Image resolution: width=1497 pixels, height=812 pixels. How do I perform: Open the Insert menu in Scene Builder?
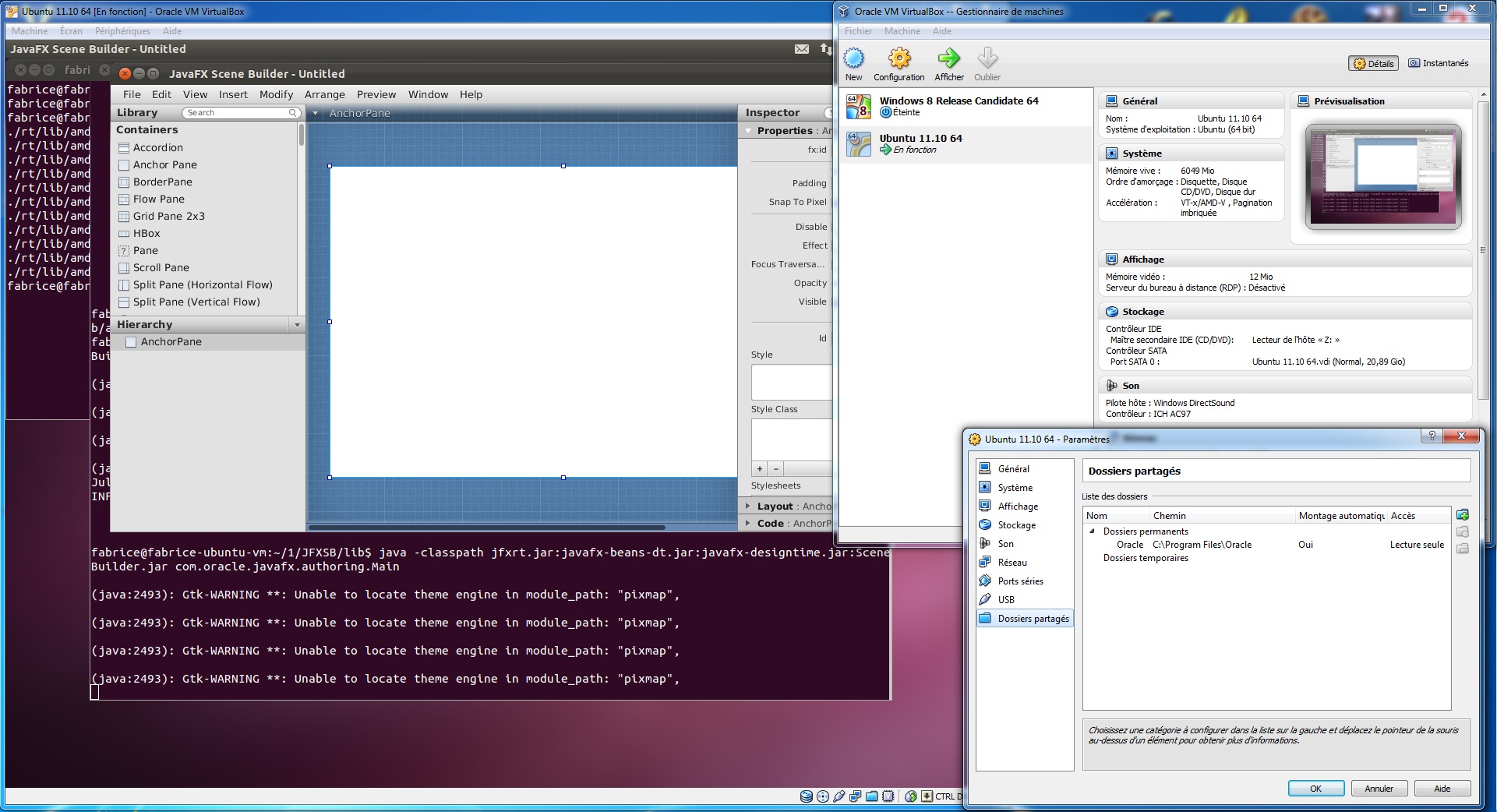coord(233,94)
